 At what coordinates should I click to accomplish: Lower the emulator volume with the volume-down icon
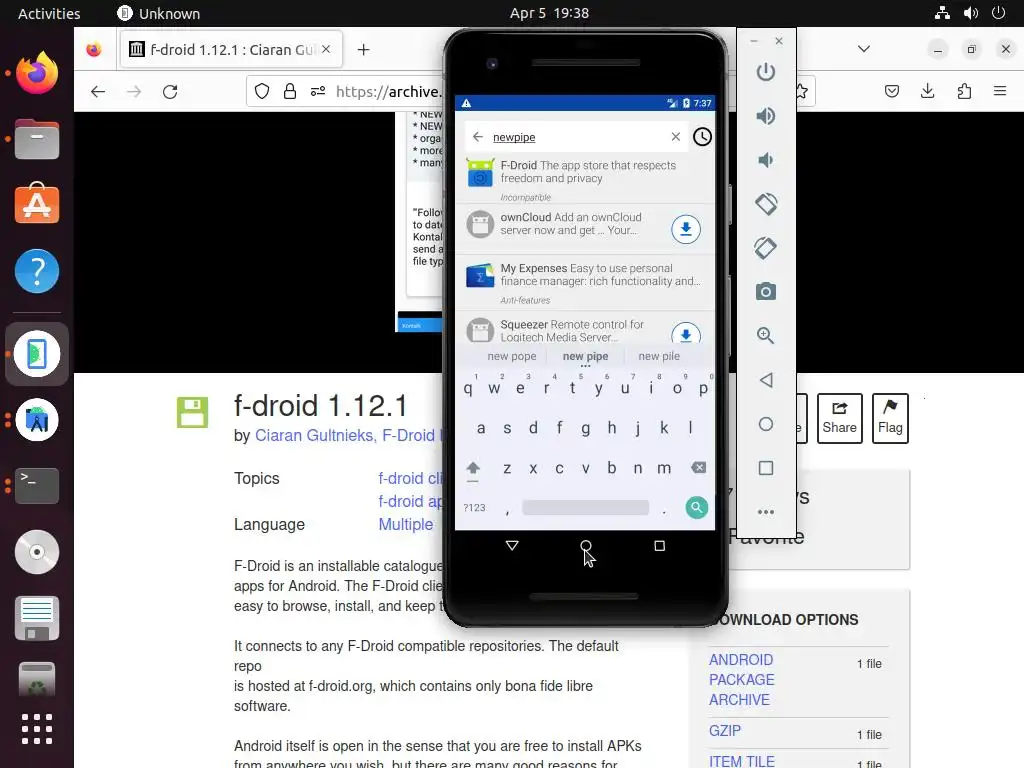point(765,160)
